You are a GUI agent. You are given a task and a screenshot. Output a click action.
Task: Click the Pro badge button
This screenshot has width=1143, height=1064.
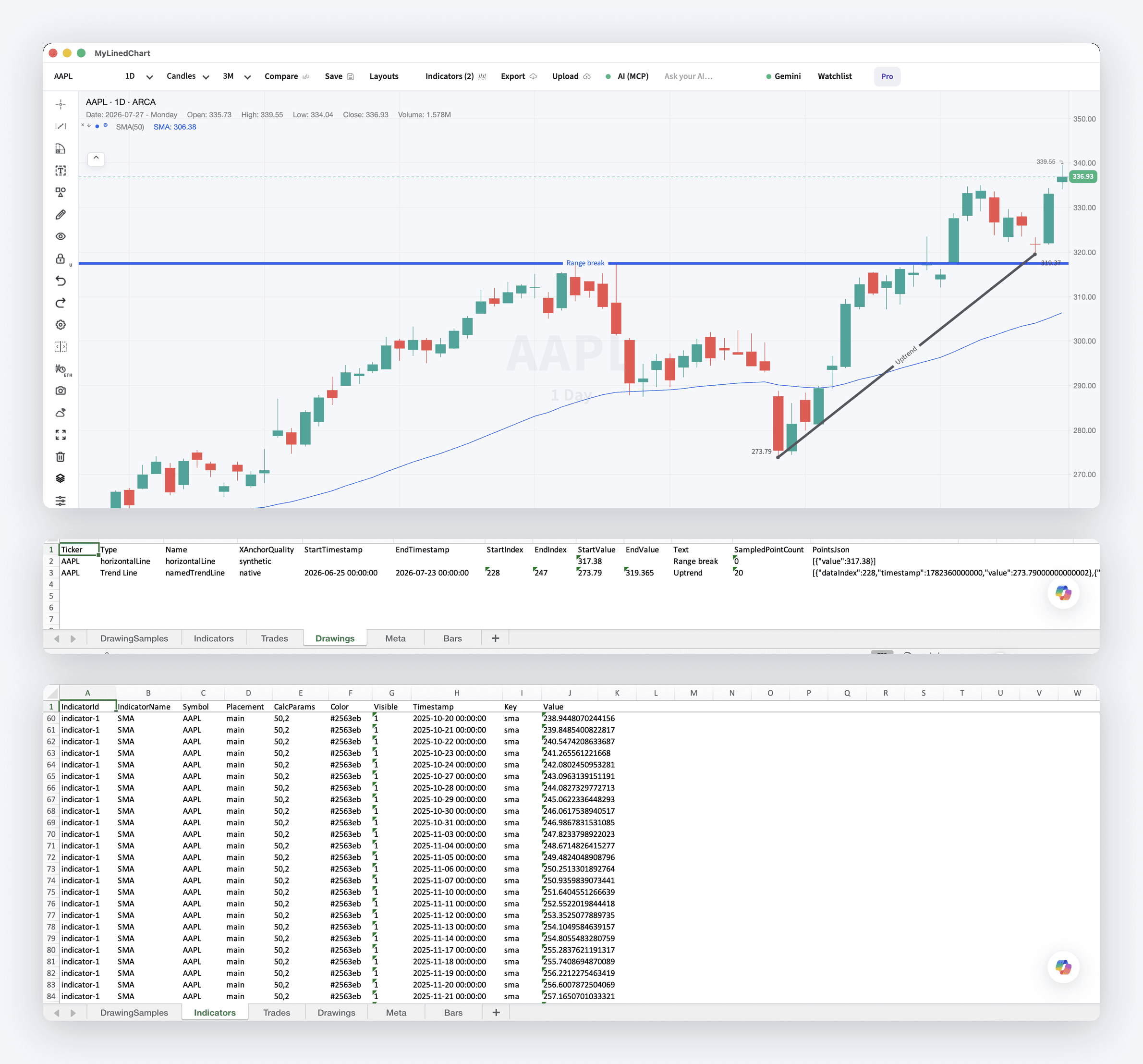[x=887, y=76]
